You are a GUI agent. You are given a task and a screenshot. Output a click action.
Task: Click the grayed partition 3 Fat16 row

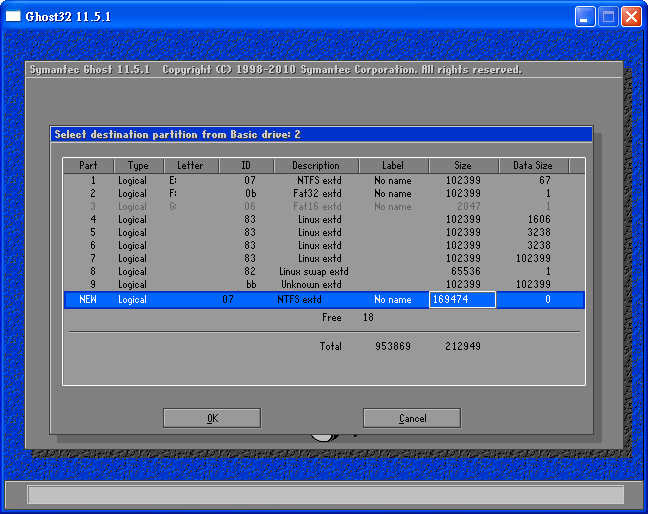point(324,206)
